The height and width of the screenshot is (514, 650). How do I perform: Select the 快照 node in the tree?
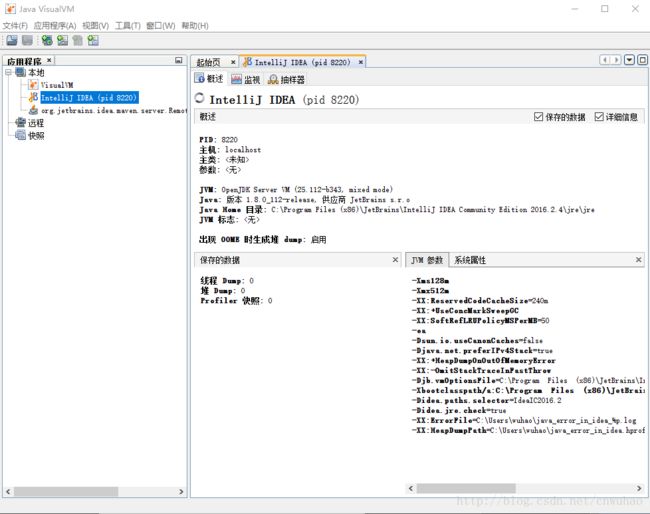pyautogui.click(x=36, y=136)
